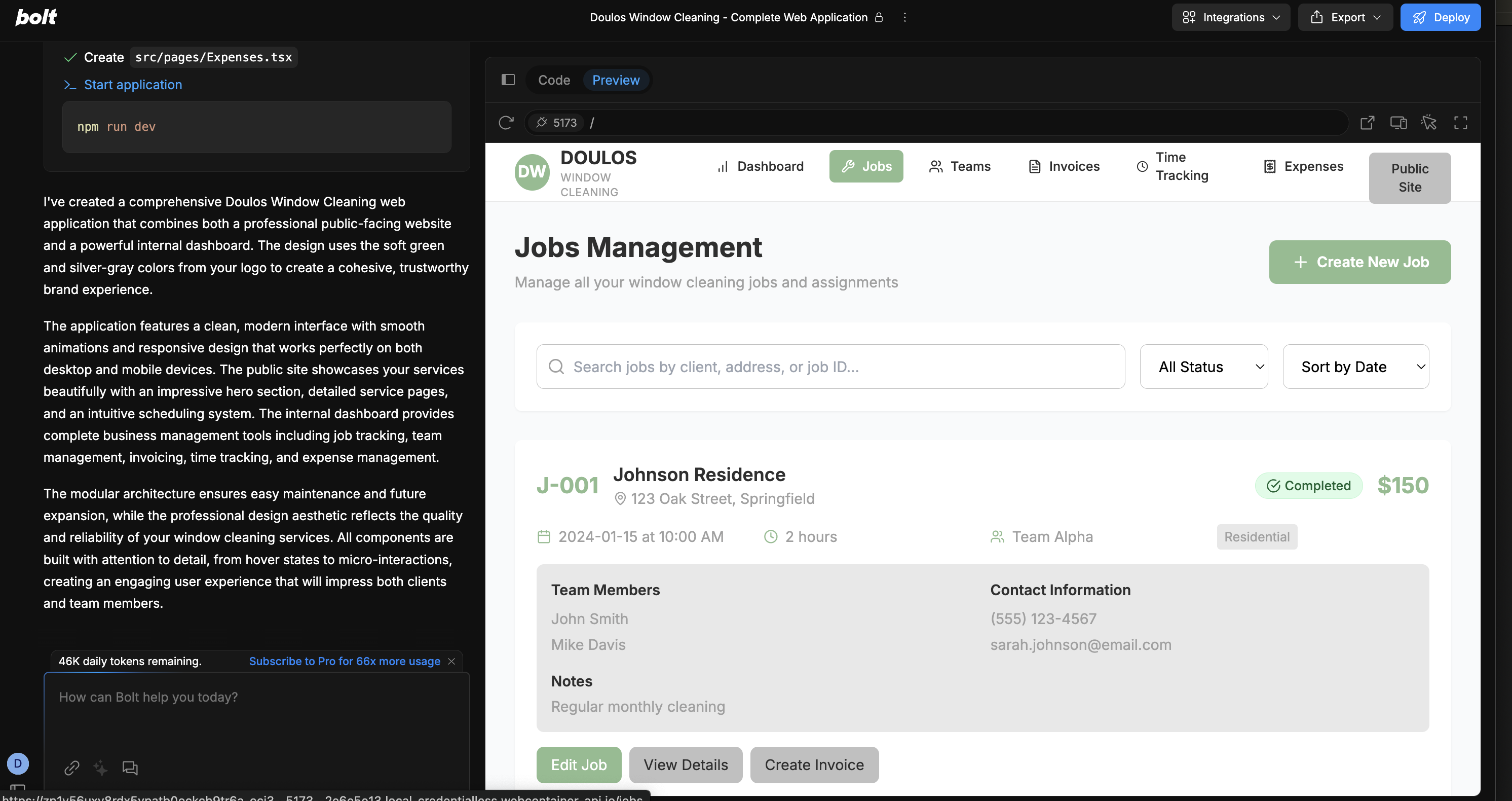
Task: Click Subscribe to Pro link
Action: point(345,661)
